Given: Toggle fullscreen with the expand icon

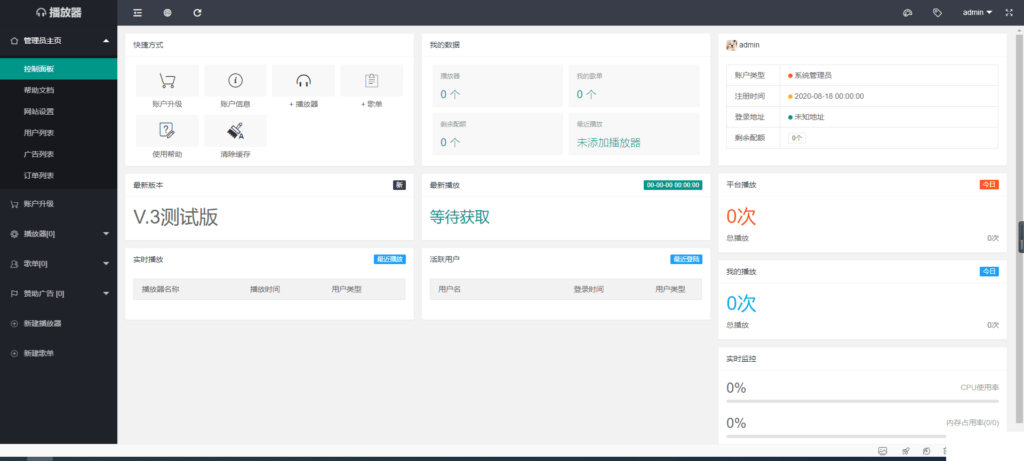Looking at the screenshot, I should pyautogui.click(x=1007, y=13).
